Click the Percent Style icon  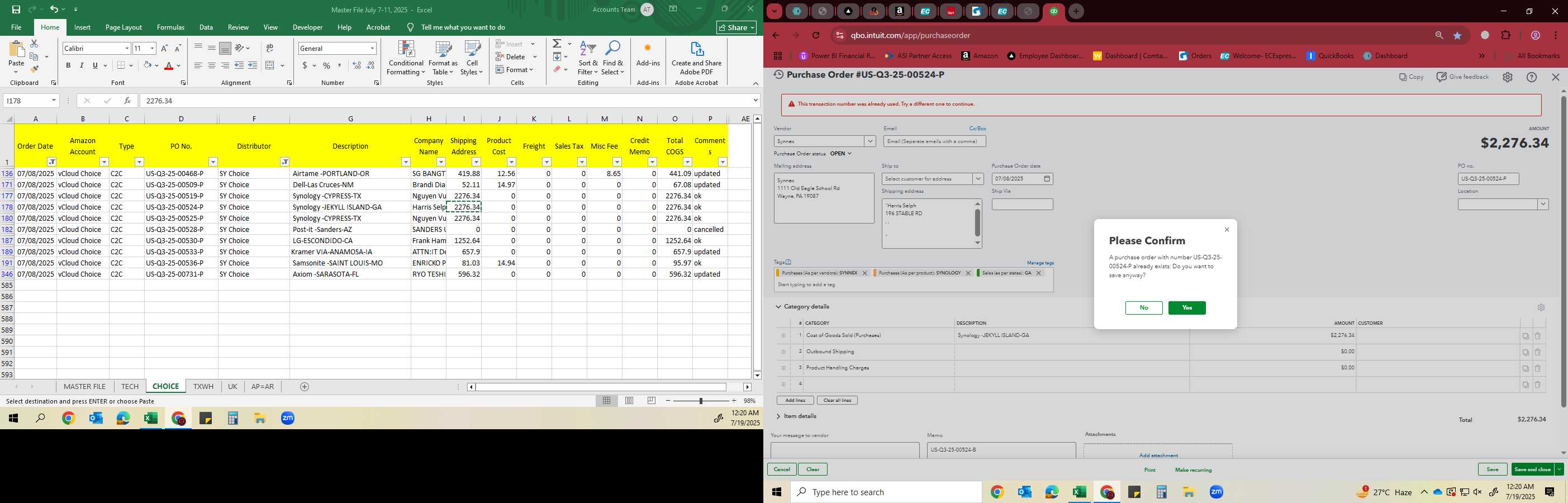click(x=327, y=66)
